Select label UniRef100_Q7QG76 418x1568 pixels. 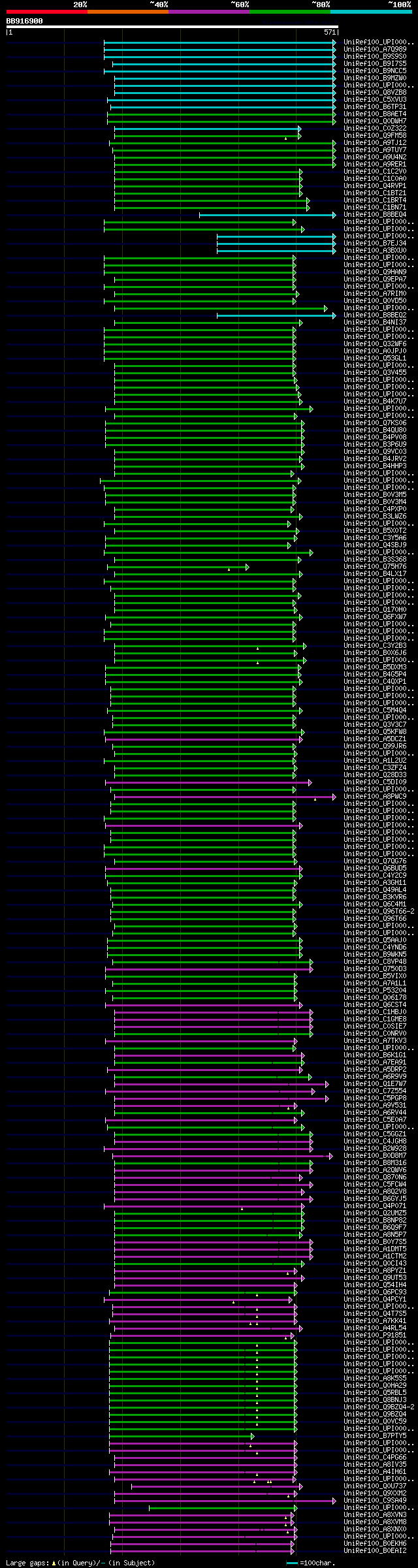(x=375, y=861)
